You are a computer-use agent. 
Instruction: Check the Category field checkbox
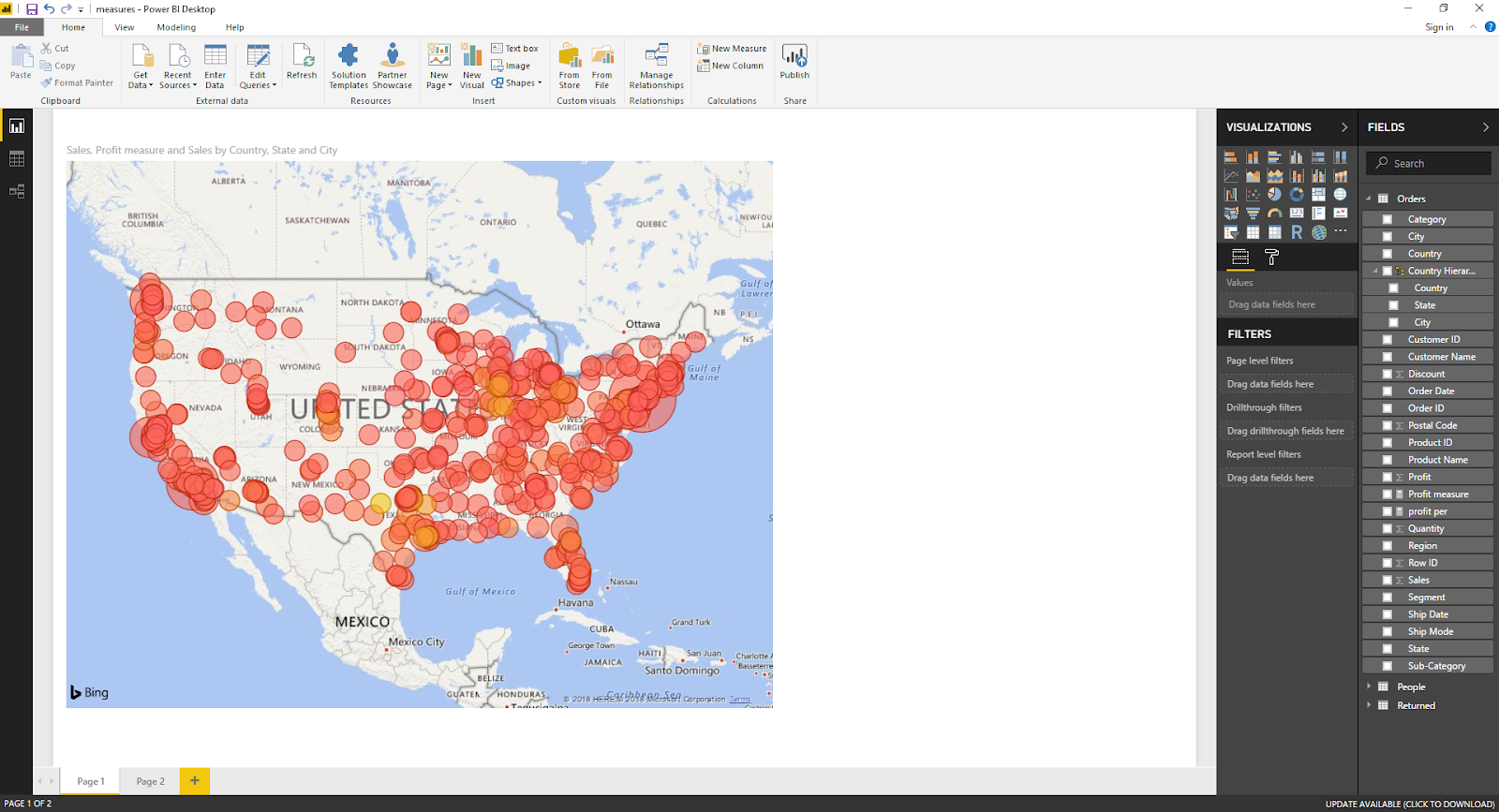tap(1388, 219)
